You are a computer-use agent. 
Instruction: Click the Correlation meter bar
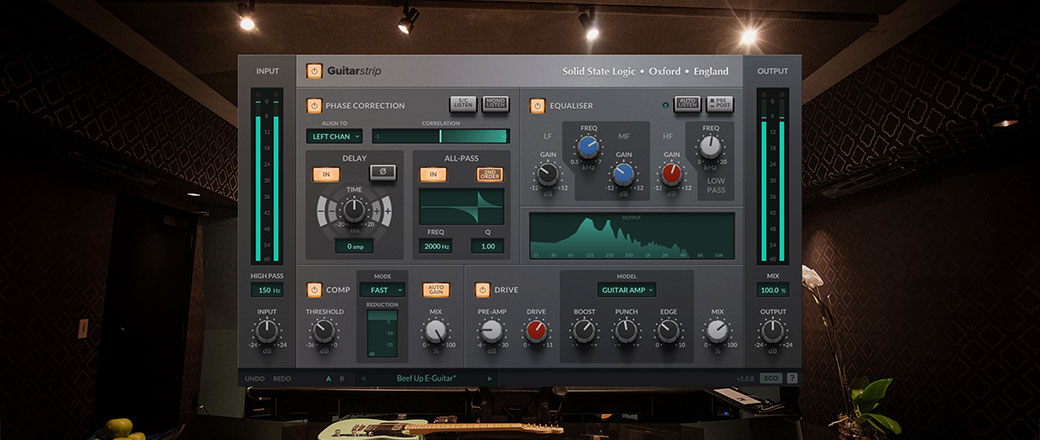(440, 136)
